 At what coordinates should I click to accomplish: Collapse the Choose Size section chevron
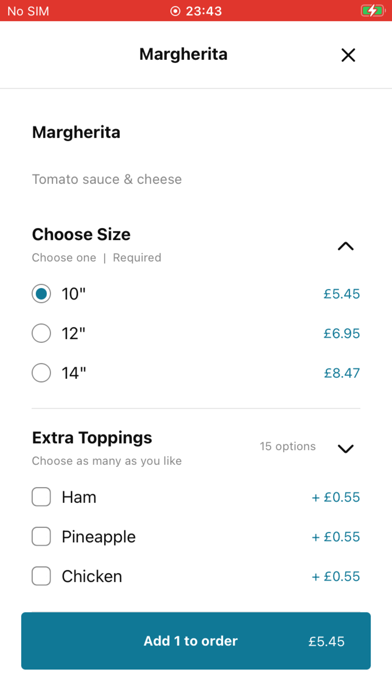click(345, 246)
